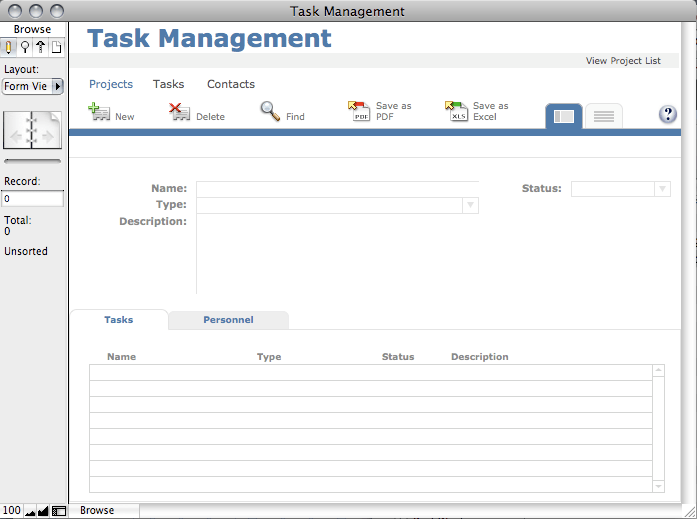Open the Layout Form View dropdown

pyautogui.click(x=33, y=86)
